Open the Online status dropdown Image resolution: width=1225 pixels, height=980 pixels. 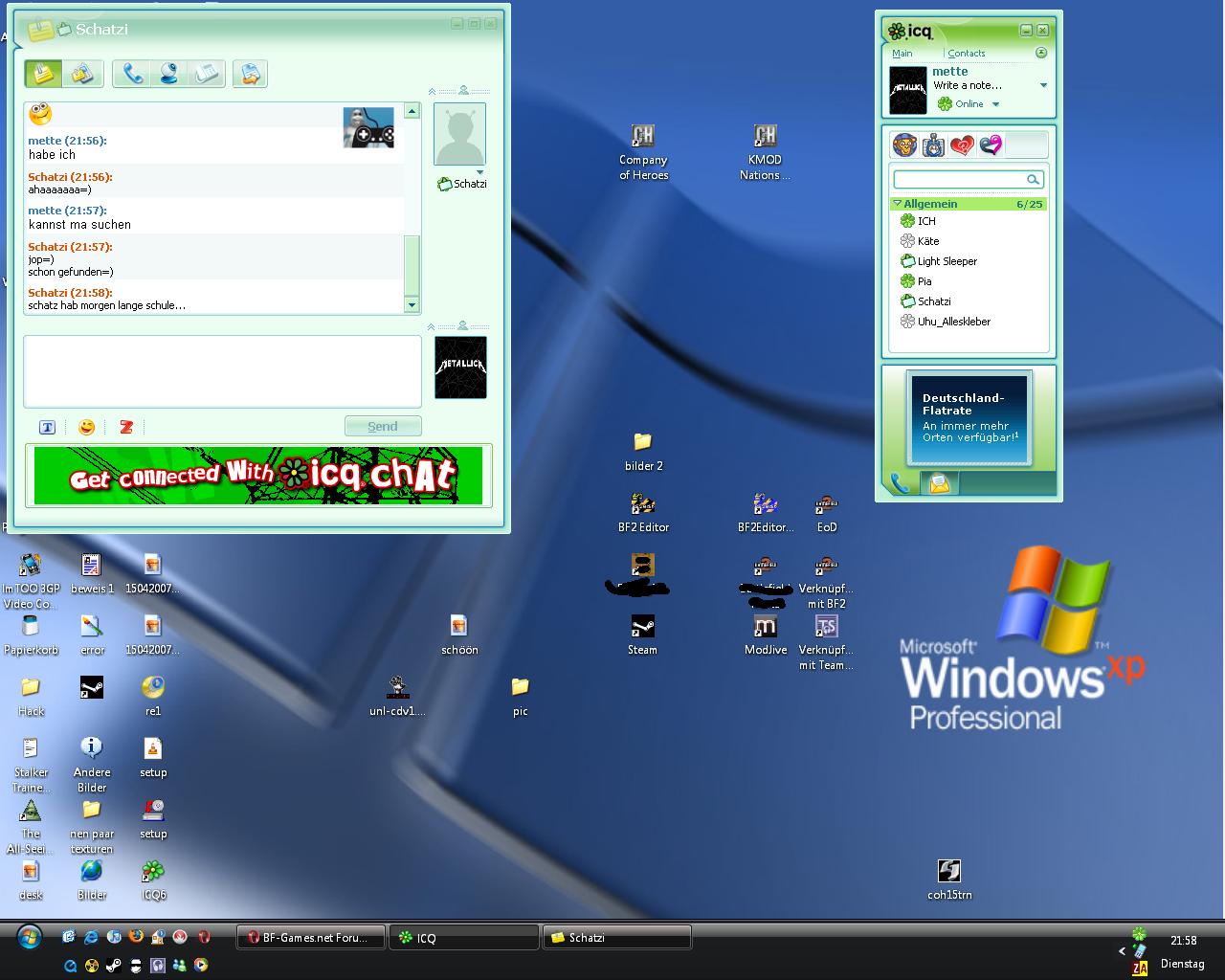(995, 104)
